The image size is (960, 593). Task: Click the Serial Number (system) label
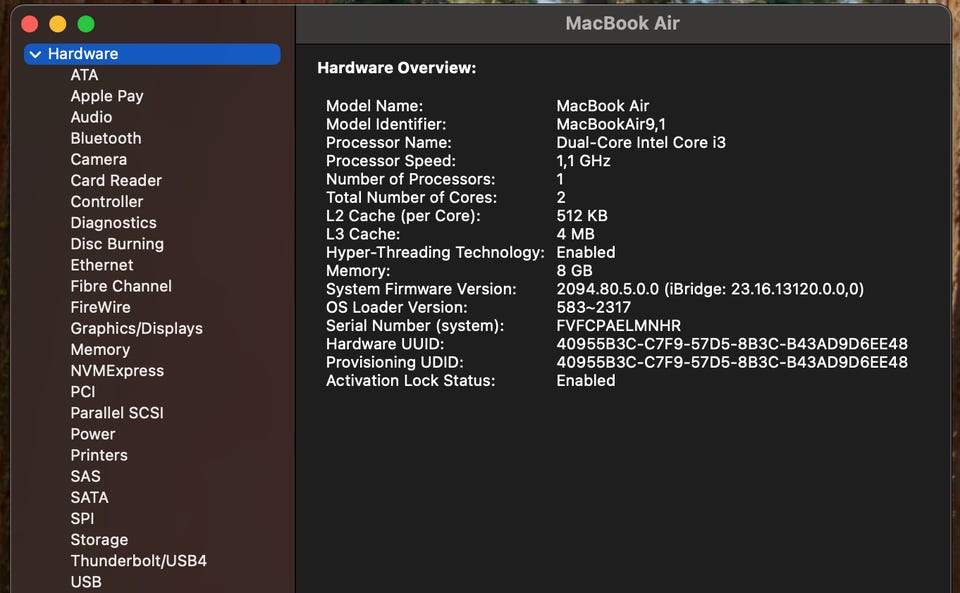click(414, 326)
